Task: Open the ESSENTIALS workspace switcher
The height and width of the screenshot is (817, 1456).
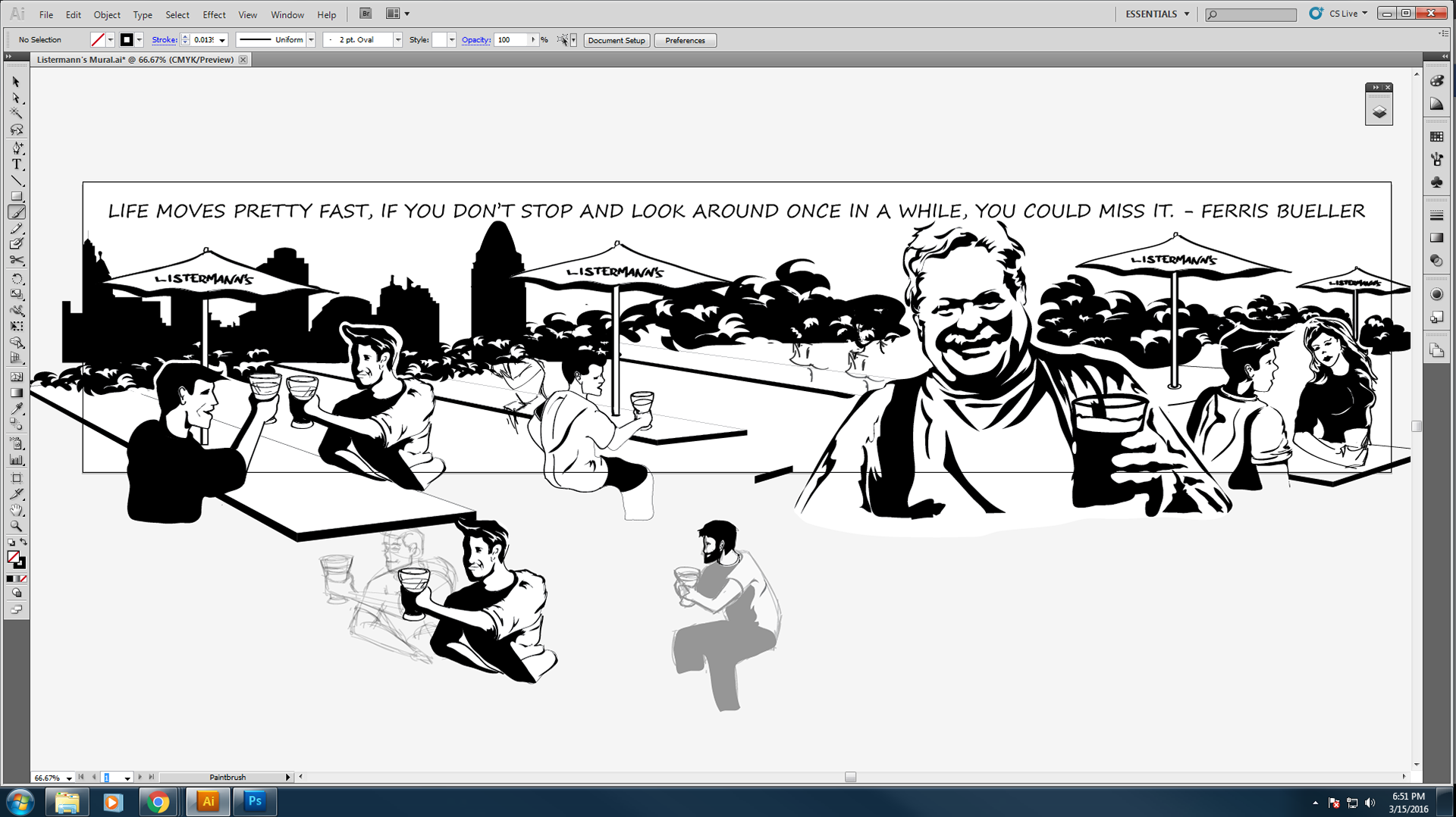Action: pos(1157,14)
